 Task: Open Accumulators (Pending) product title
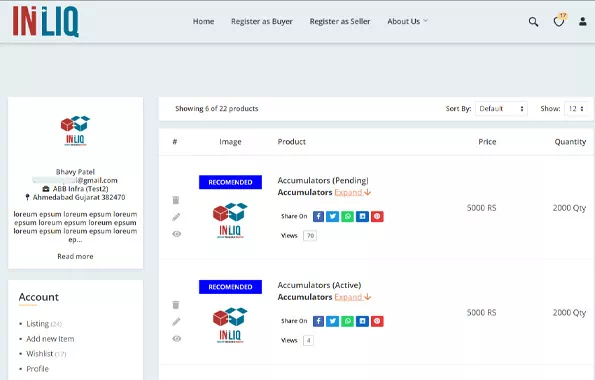point(323,180)
